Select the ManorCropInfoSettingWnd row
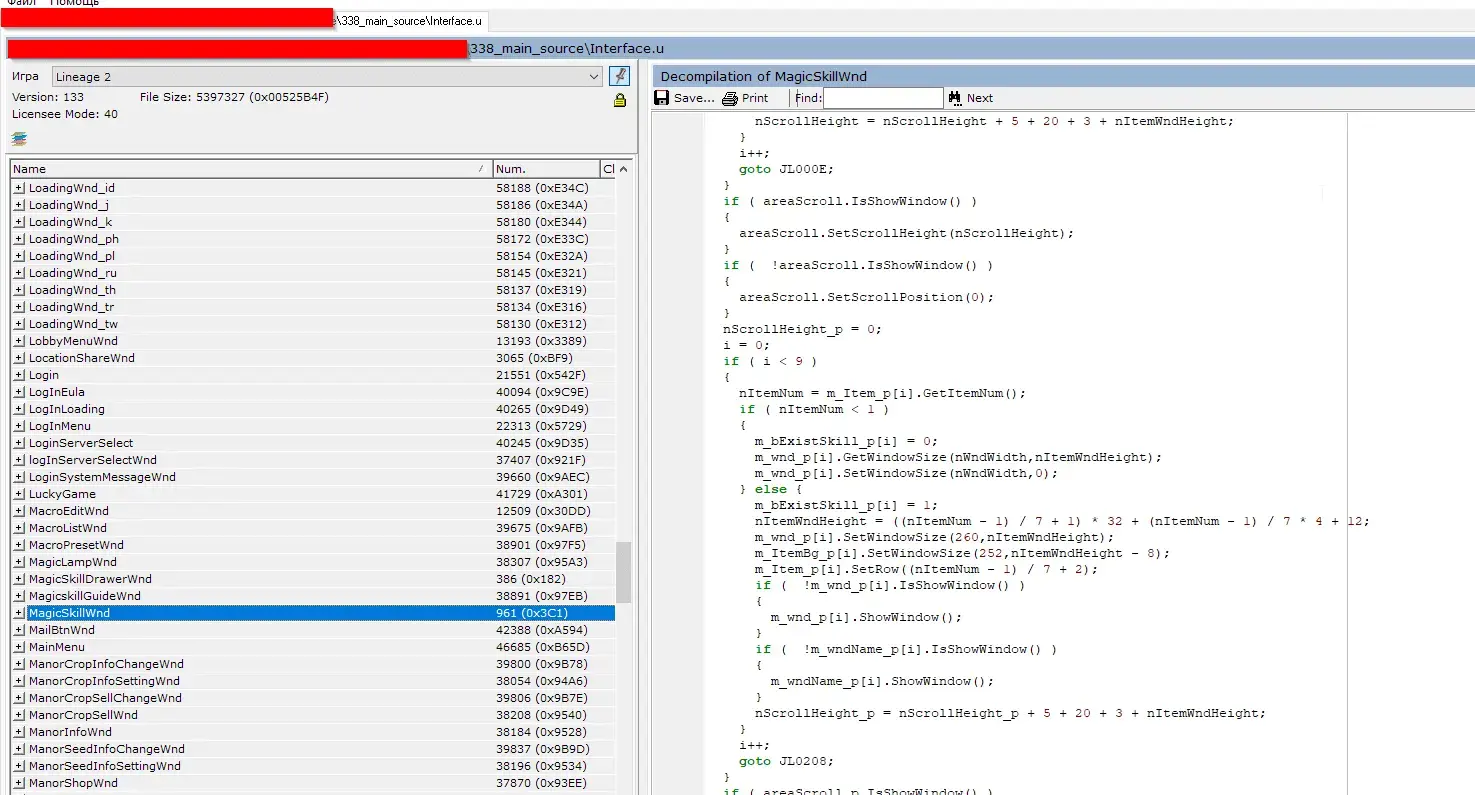 click(x=313, y=681)
